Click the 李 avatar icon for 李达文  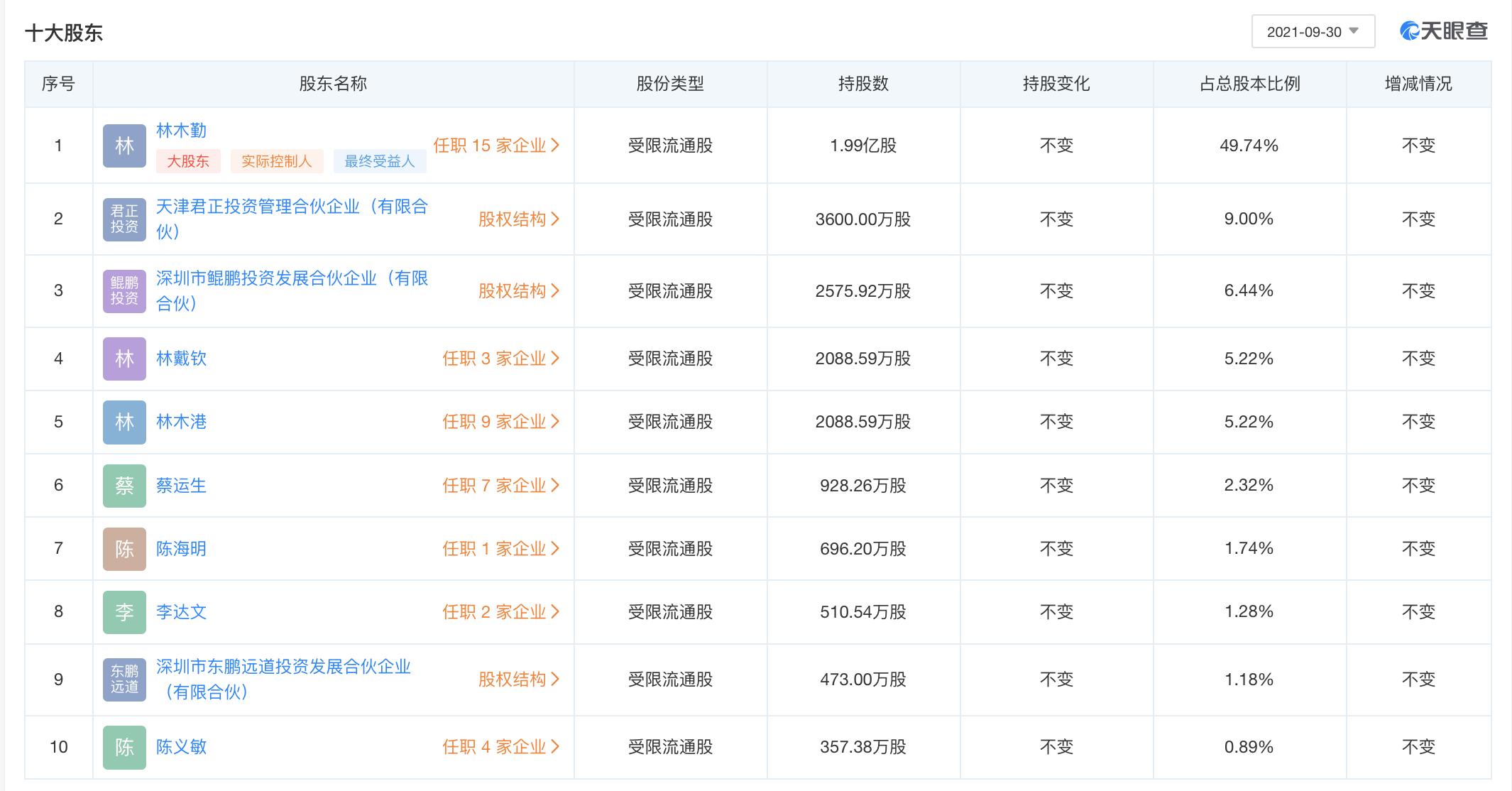click(x=124, y=612)
